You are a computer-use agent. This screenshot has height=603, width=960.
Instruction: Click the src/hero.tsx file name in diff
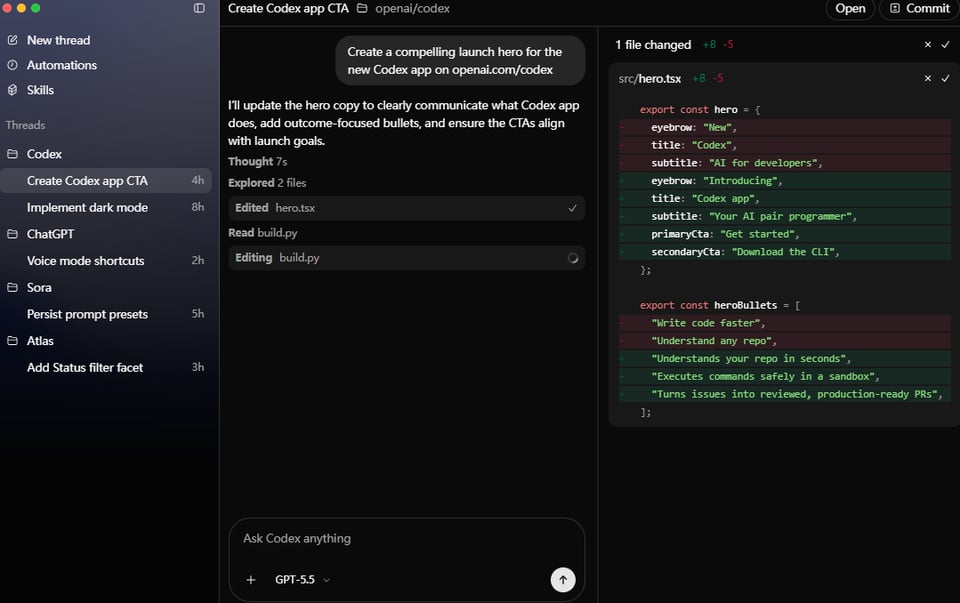tap(650, 78)
